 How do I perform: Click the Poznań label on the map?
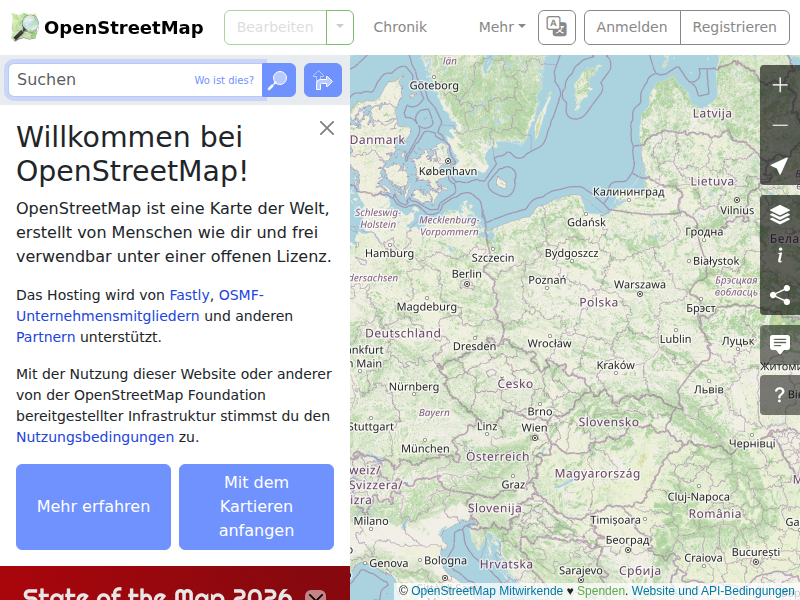[547, 280]
